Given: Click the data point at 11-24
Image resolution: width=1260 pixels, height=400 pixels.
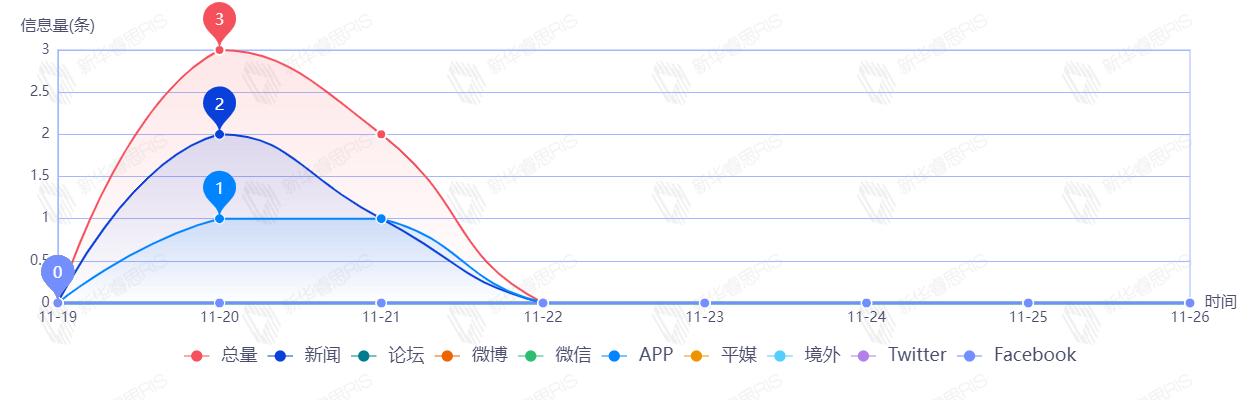Looking at the screenshot, I should [x=866, y=303].
